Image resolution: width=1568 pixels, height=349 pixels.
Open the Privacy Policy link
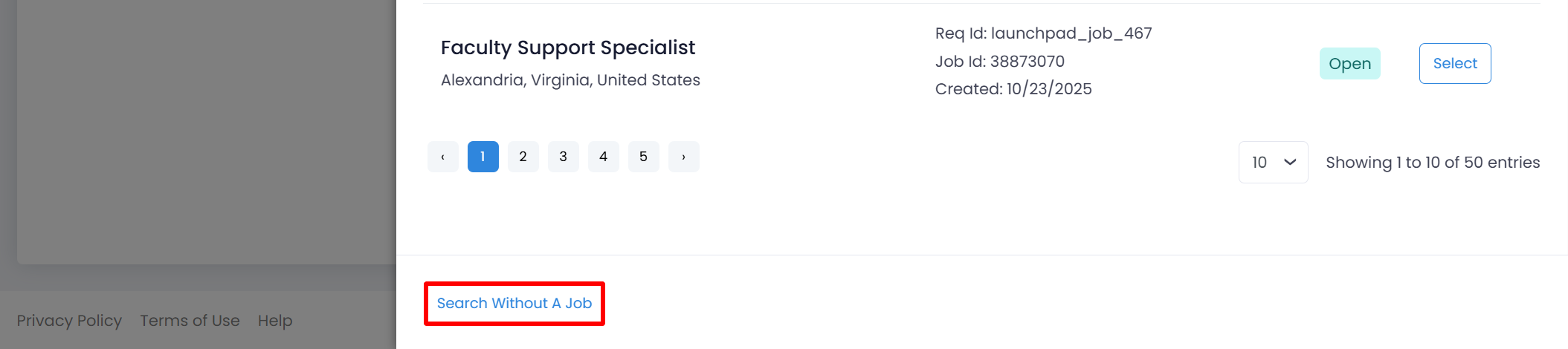69,321
